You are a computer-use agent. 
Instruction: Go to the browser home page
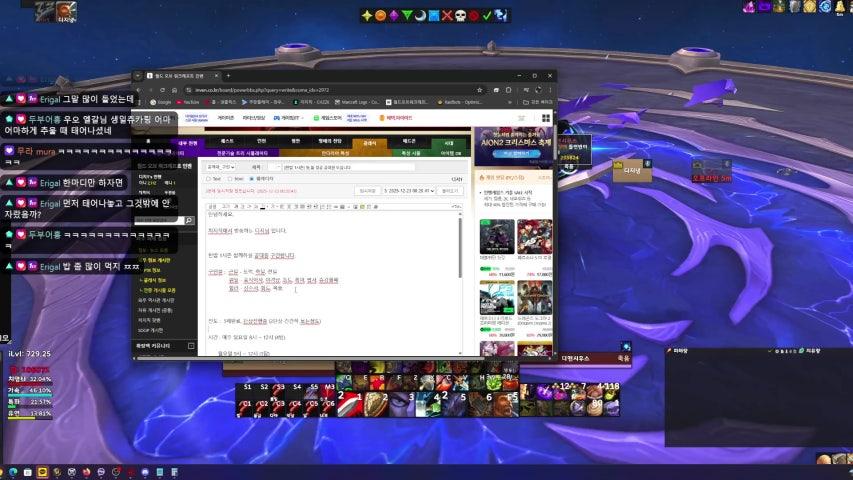174,90
